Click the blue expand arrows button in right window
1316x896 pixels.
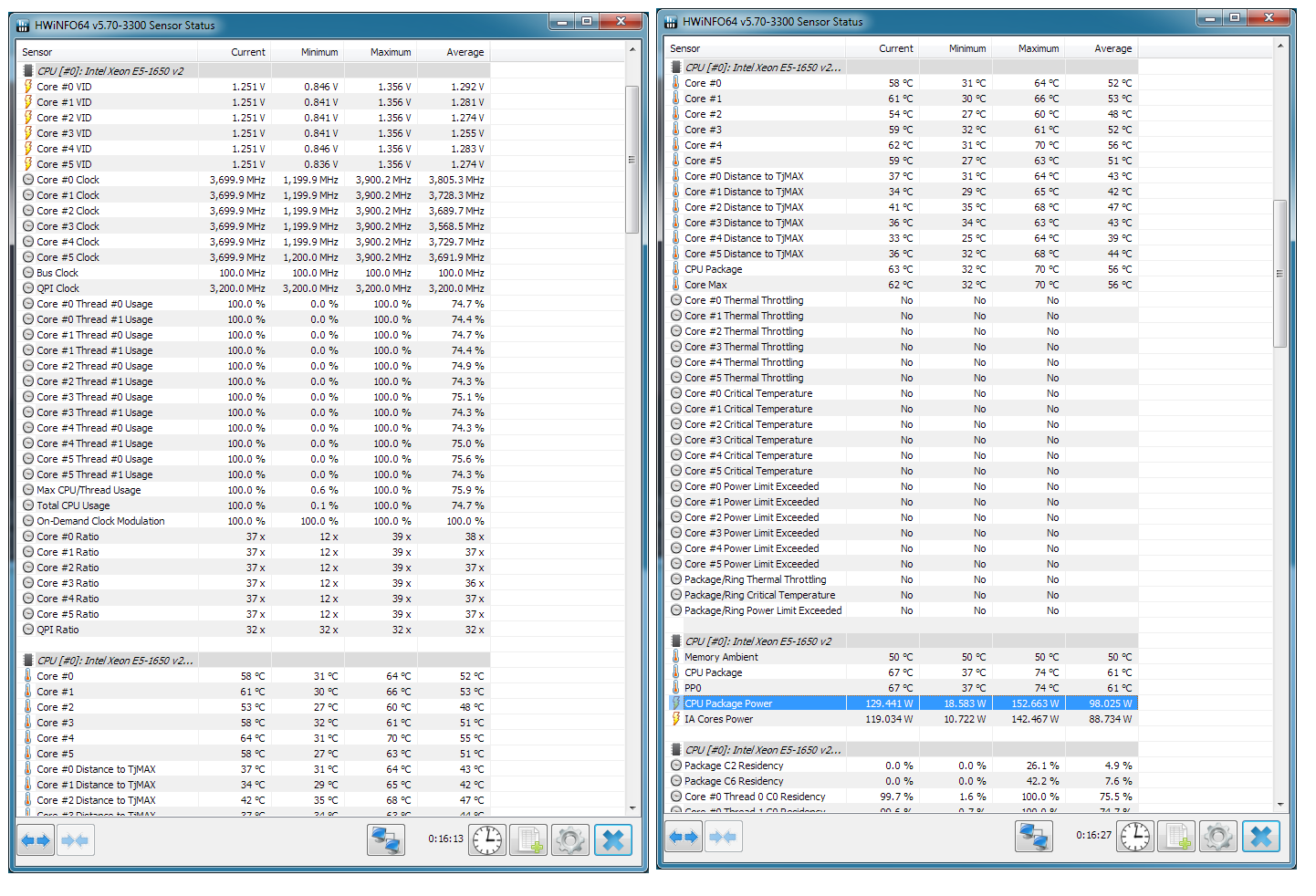(x=684, y=836)
